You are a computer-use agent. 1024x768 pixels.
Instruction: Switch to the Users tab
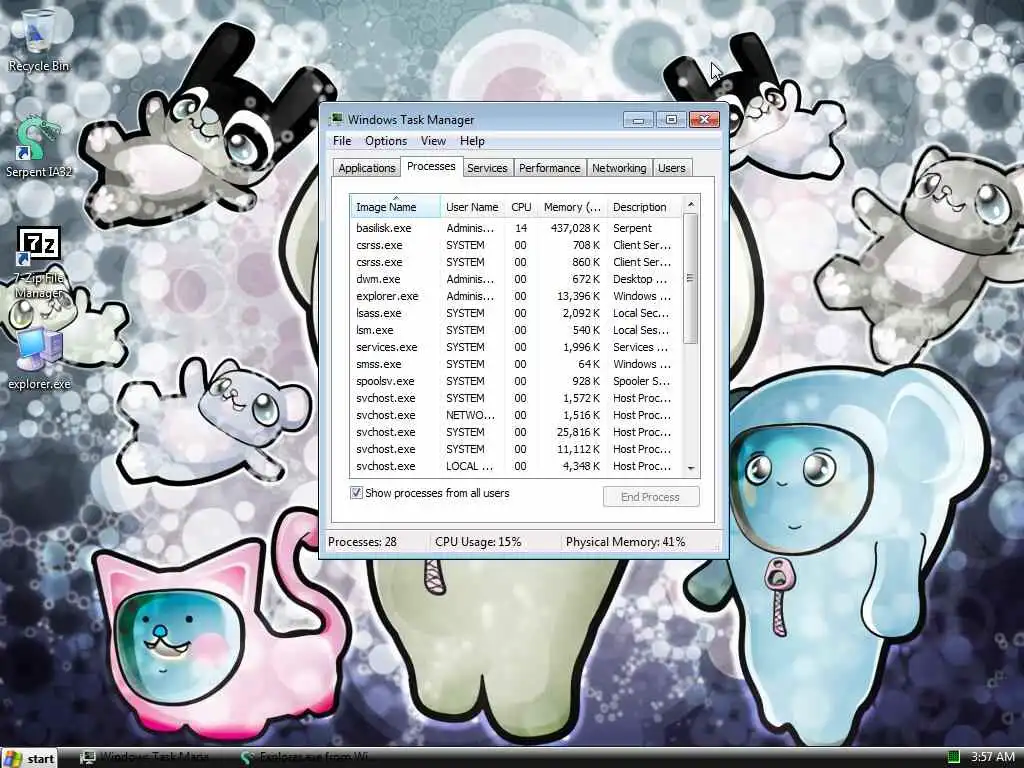tap(671, 168)
